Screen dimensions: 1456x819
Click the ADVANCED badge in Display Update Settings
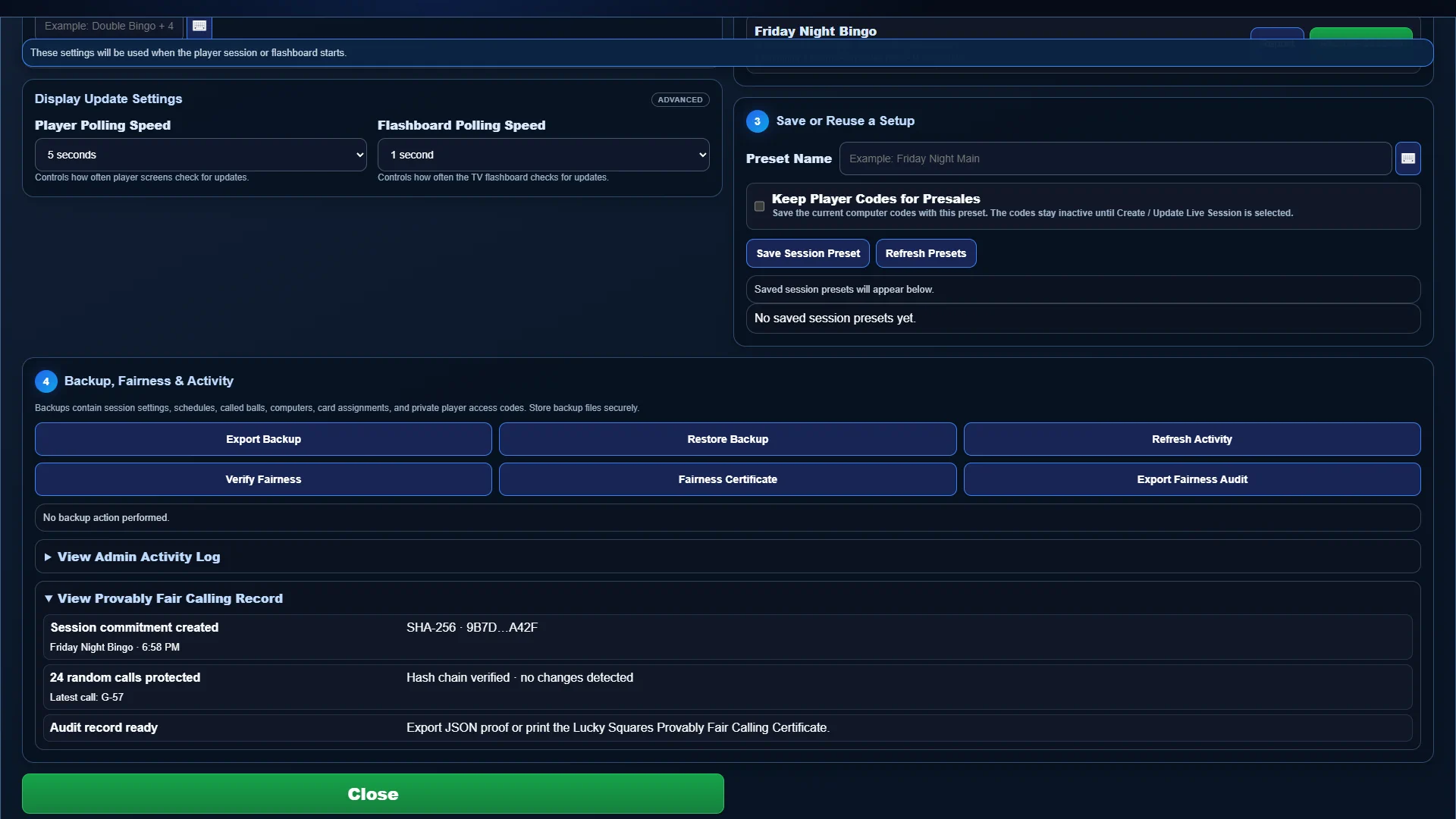click(x=679, y=99)
